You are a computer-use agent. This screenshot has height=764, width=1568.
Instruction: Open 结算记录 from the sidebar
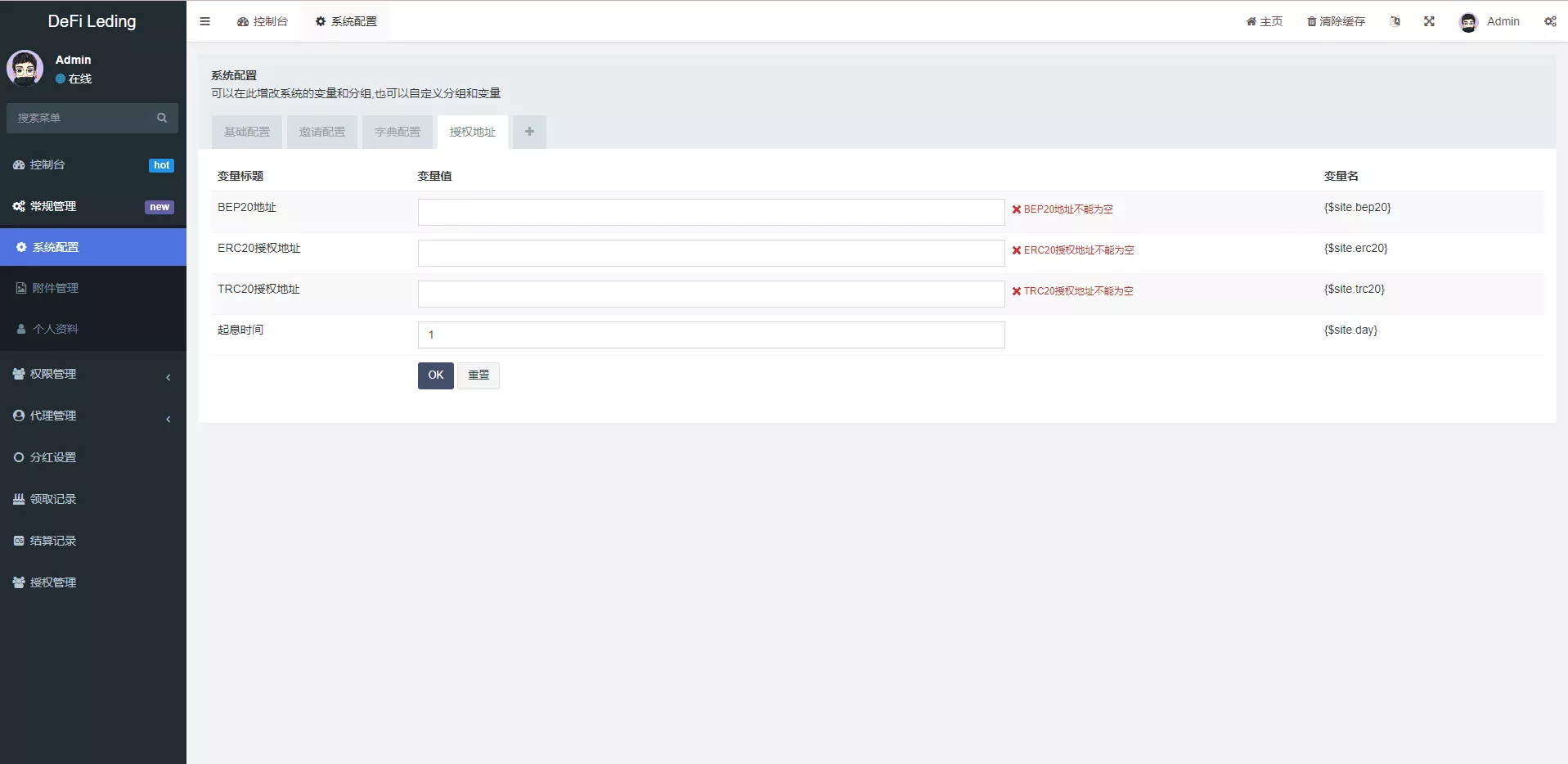click(x=52, y=540)
